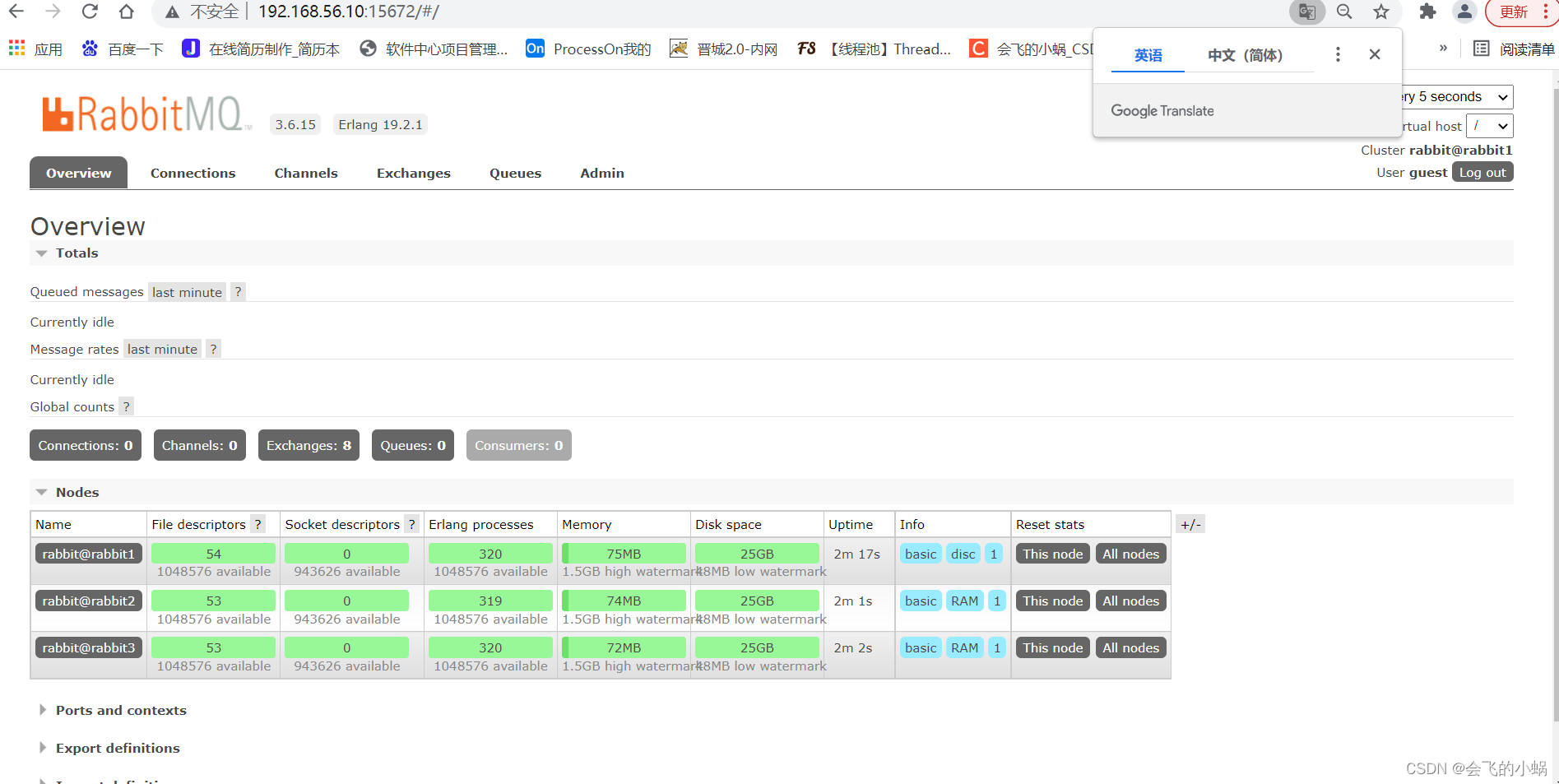Open Translate popup options three-dot menu
Screen dimensions: 1559x784
click(x=1338, y=54)
